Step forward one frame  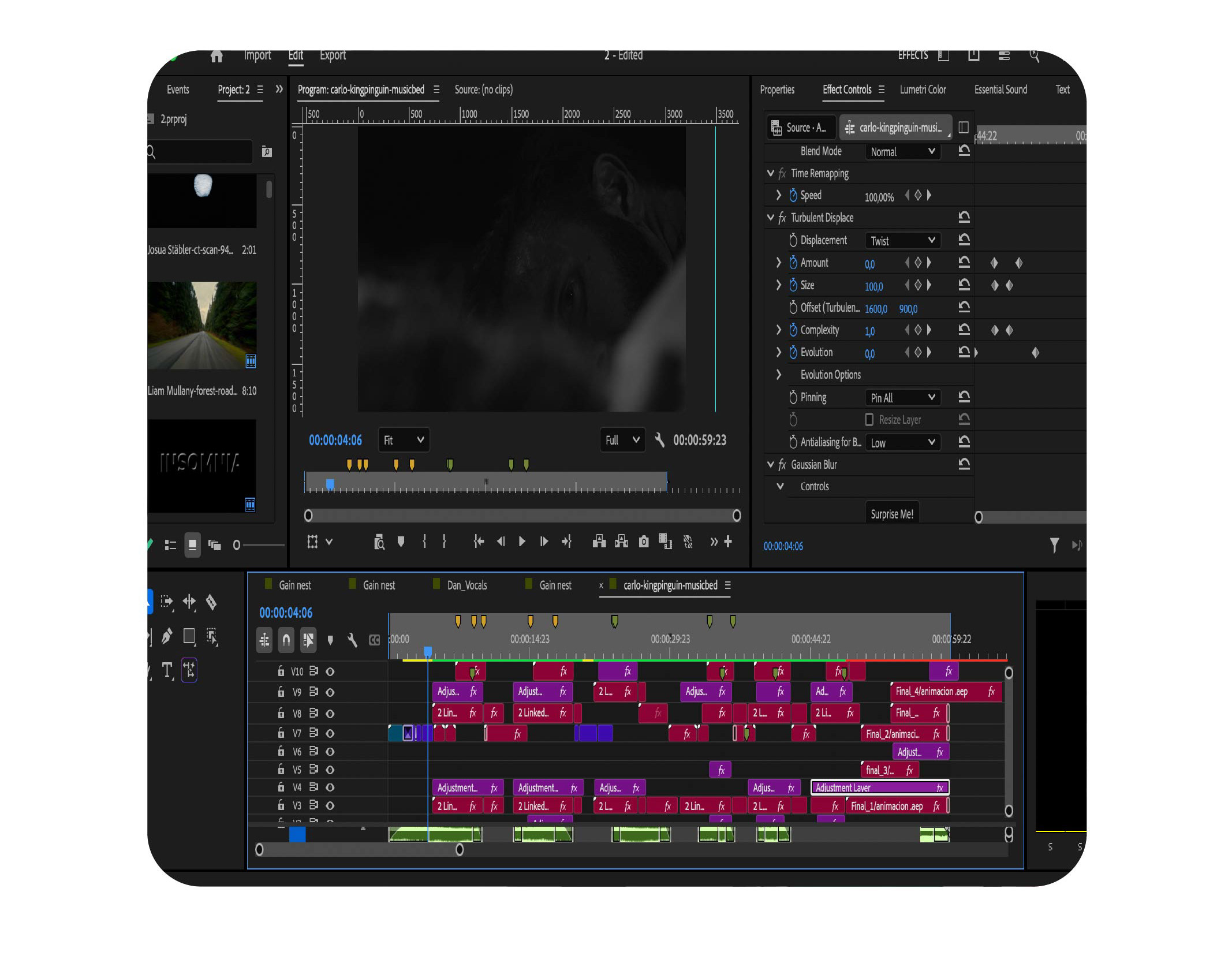click(544, 542)
